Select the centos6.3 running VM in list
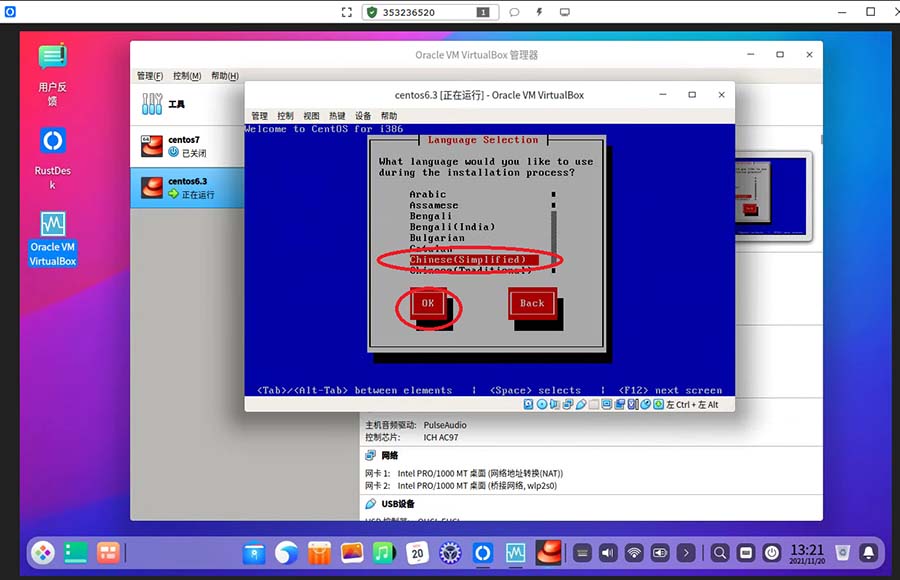The width and height of the screenshot is (900, 580). pyautogui.click(x=187, y=188)
